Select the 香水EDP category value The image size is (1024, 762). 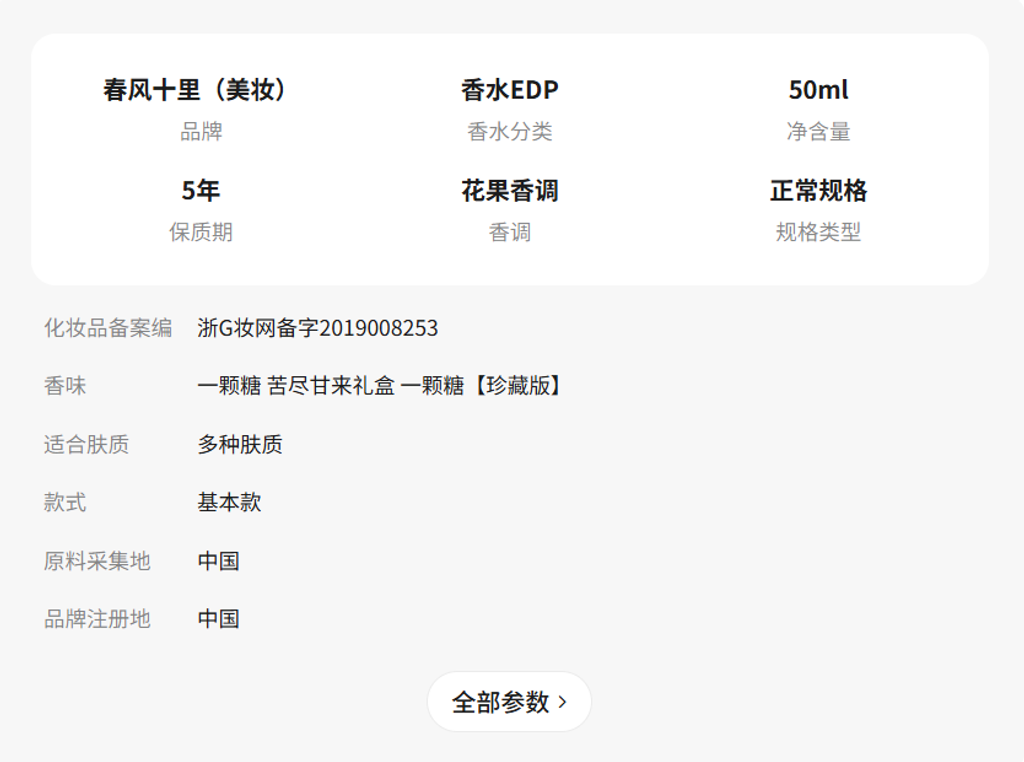click(x=509, y=90)
